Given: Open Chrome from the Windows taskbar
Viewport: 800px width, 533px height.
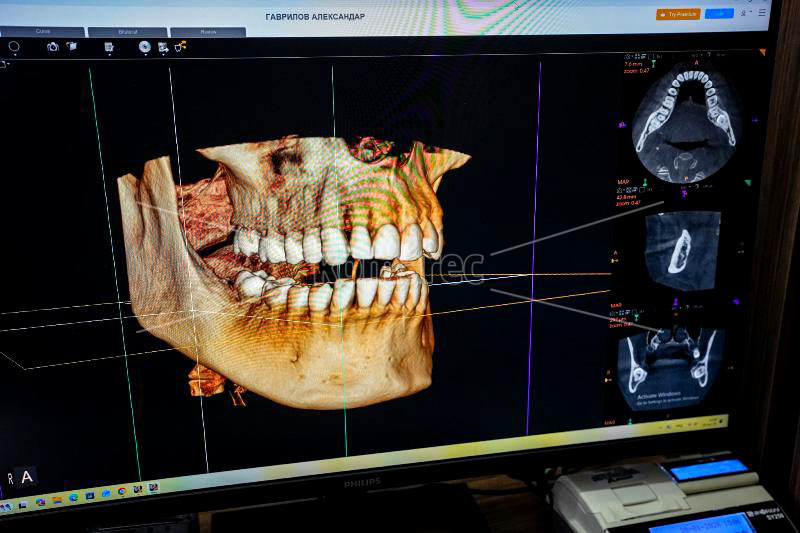Looking at the screenshot, I should tap(122, 491).
